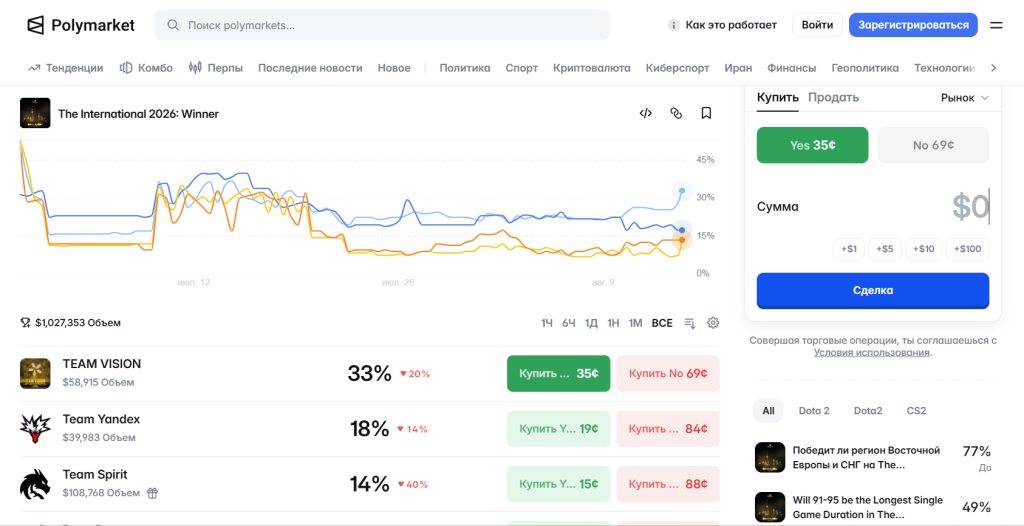Add +$1 to the amount
Image resolution: width=1024 pixels, height=526 pixels.
[x=849, y=249]
